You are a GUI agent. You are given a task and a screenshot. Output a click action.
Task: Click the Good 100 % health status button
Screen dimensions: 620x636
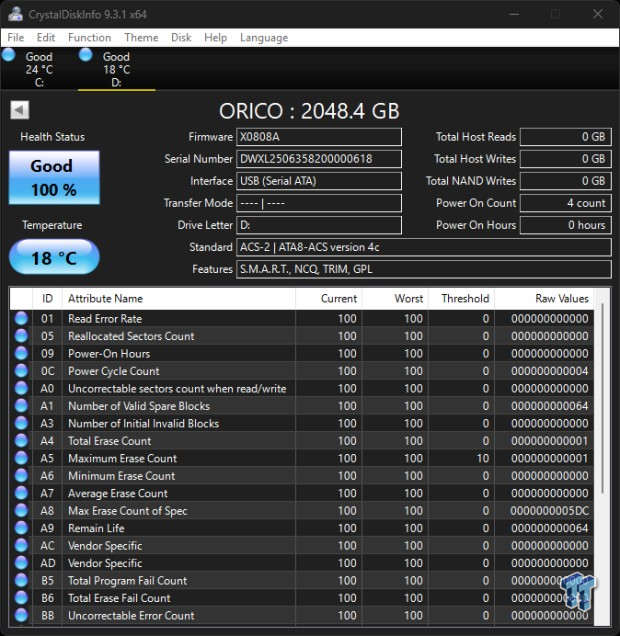click(54, 177)
